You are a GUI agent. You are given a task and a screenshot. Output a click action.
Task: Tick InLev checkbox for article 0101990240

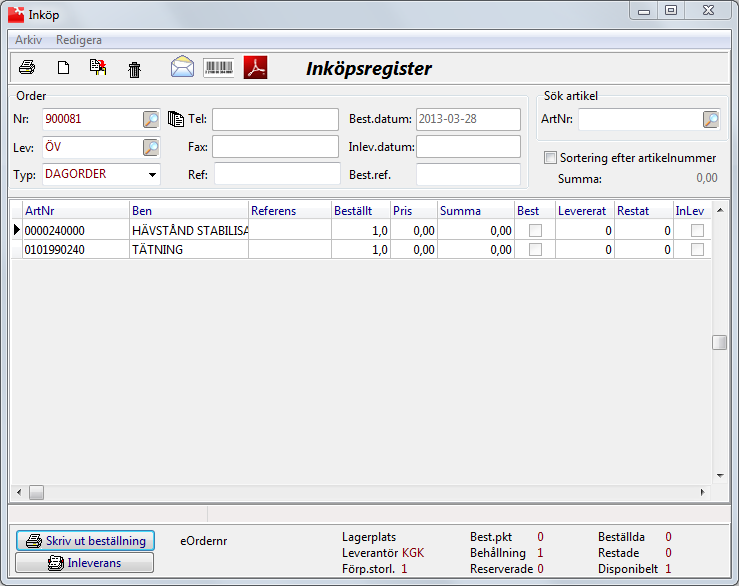[x=697, y=249]
